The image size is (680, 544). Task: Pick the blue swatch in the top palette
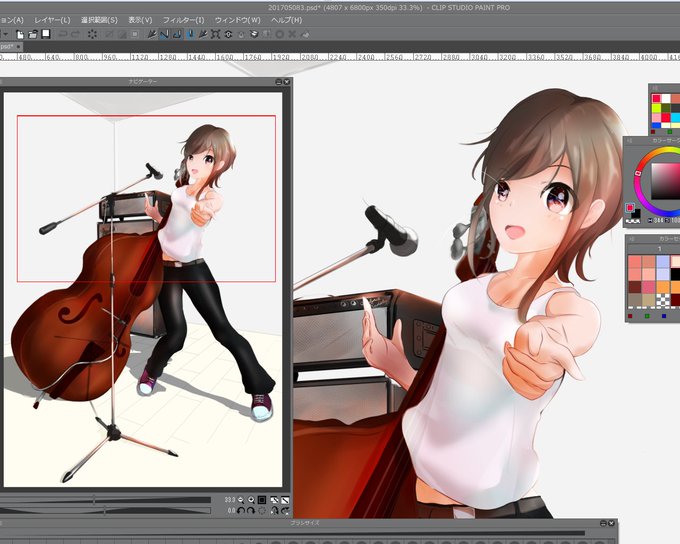click(x=656, y=125)
